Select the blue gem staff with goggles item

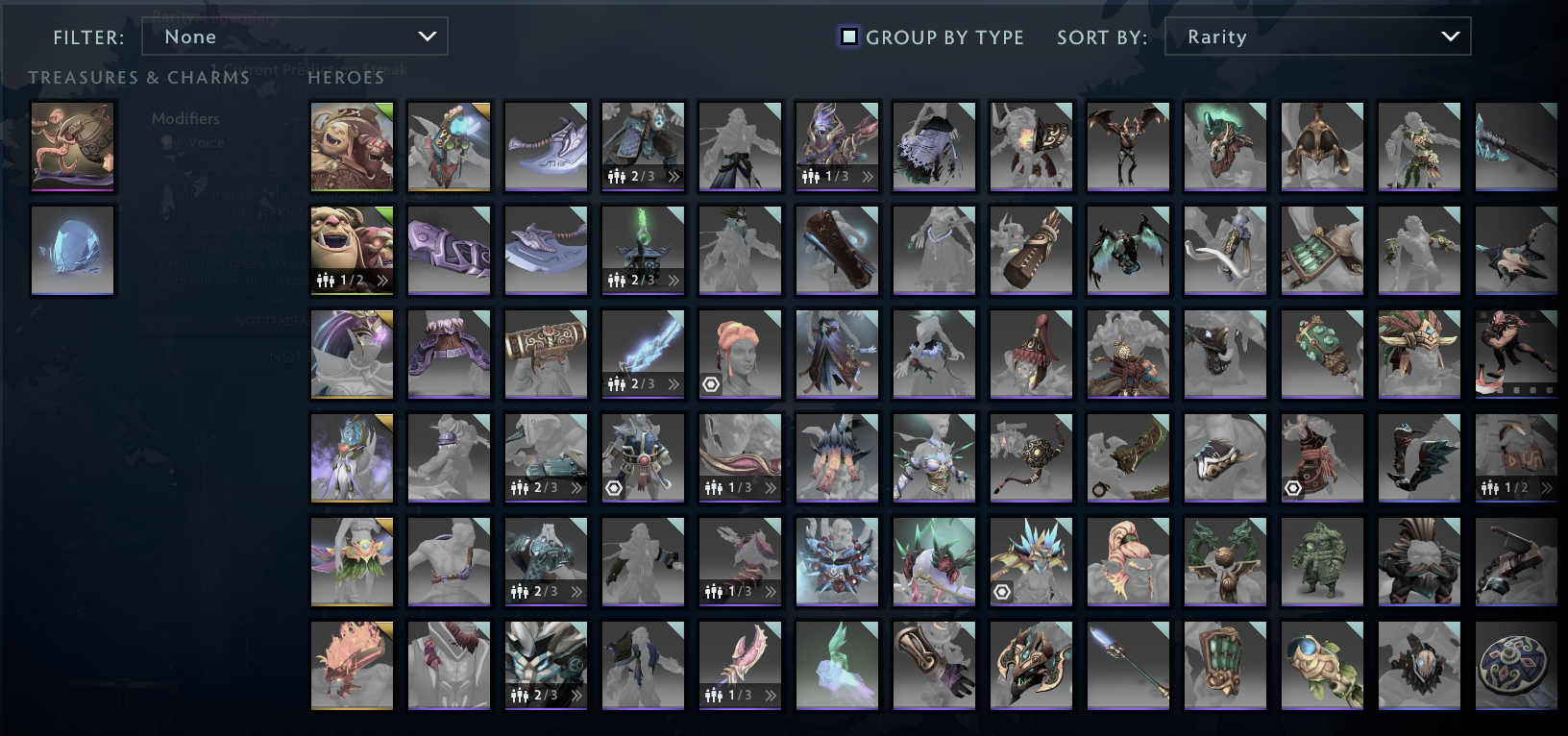pyautogui.click(x=449, y=147)
